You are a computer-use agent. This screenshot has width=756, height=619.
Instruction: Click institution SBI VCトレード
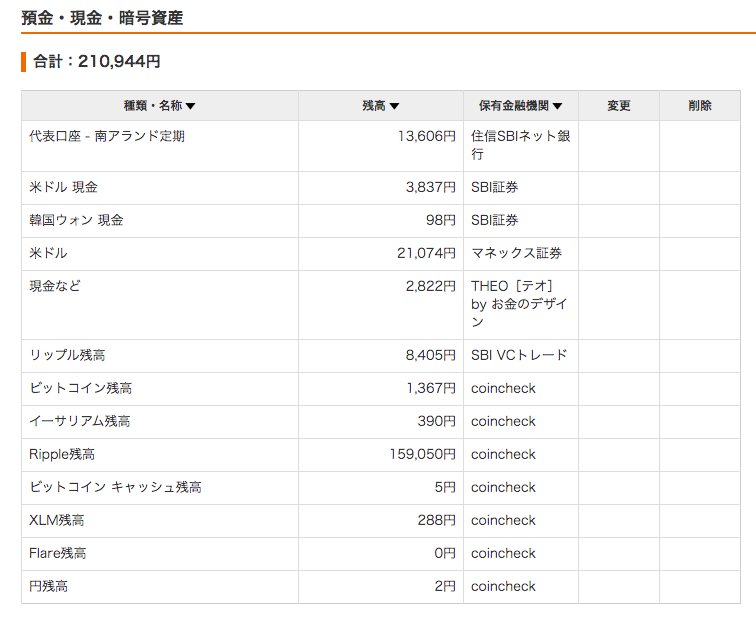coord(519,355)
